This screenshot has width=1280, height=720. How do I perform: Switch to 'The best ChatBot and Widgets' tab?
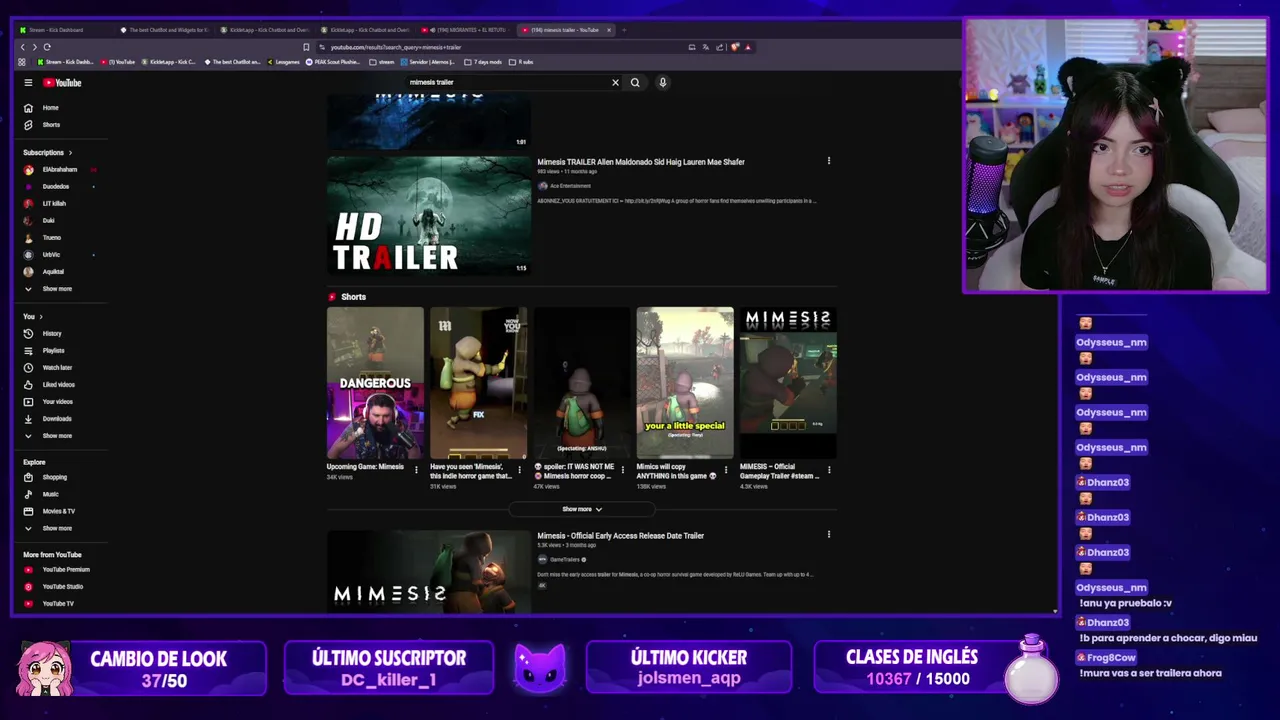point(164,30)
